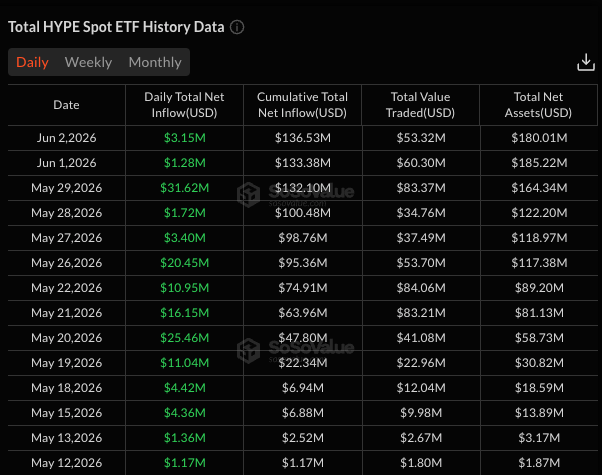Click the $4.42M daily inflow value
The width and height of the screenshot is (602, 475).
[185, 388]
